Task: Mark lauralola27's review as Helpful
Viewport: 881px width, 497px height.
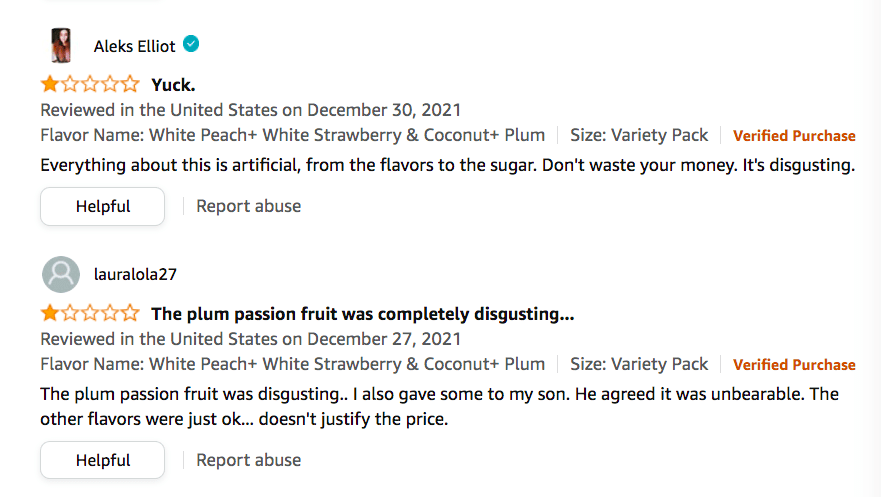Action: tap(102, 460)
